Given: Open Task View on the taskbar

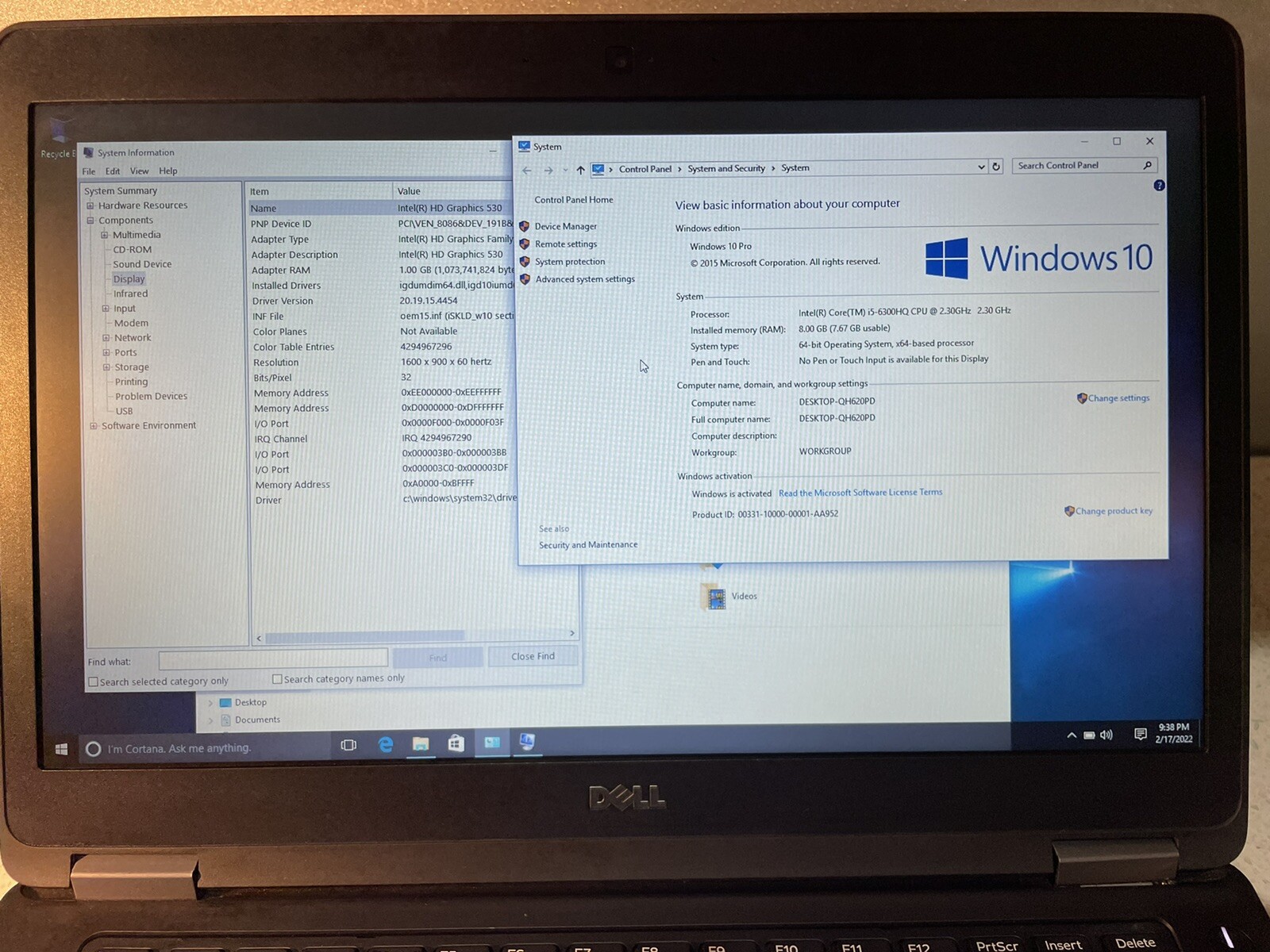Looking at the screenshot, I should 348,745.
